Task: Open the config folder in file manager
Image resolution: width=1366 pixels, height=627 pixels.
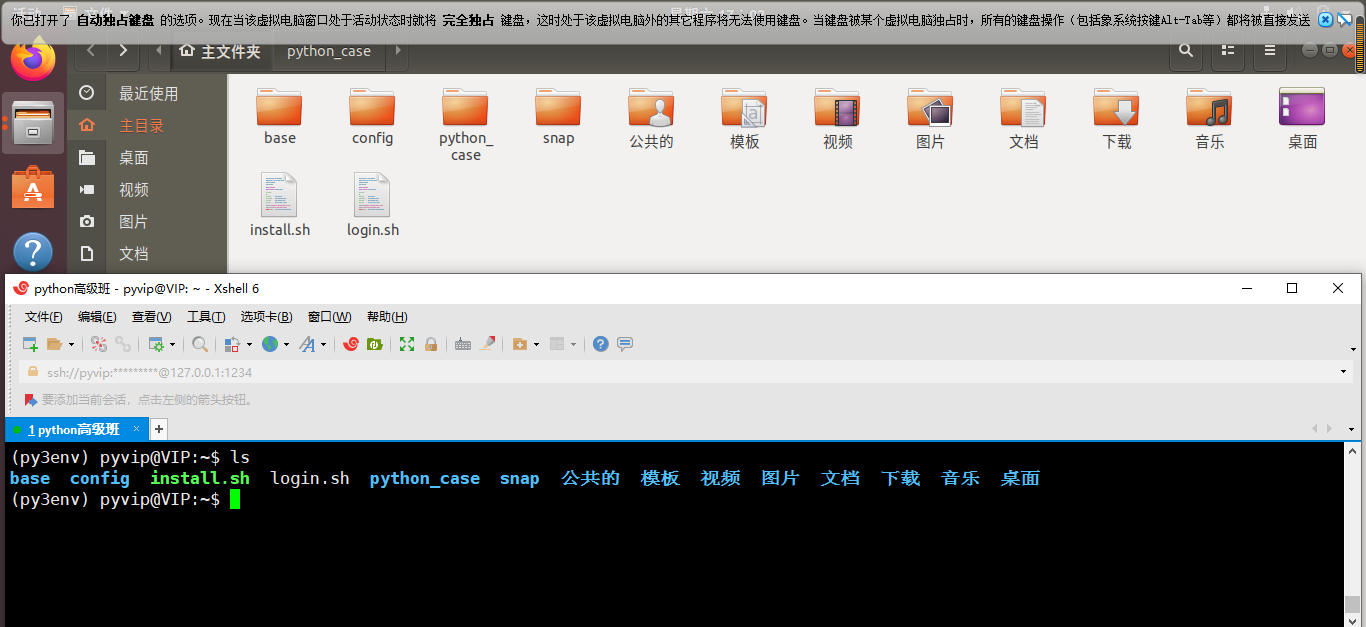Action: (372, 116)
